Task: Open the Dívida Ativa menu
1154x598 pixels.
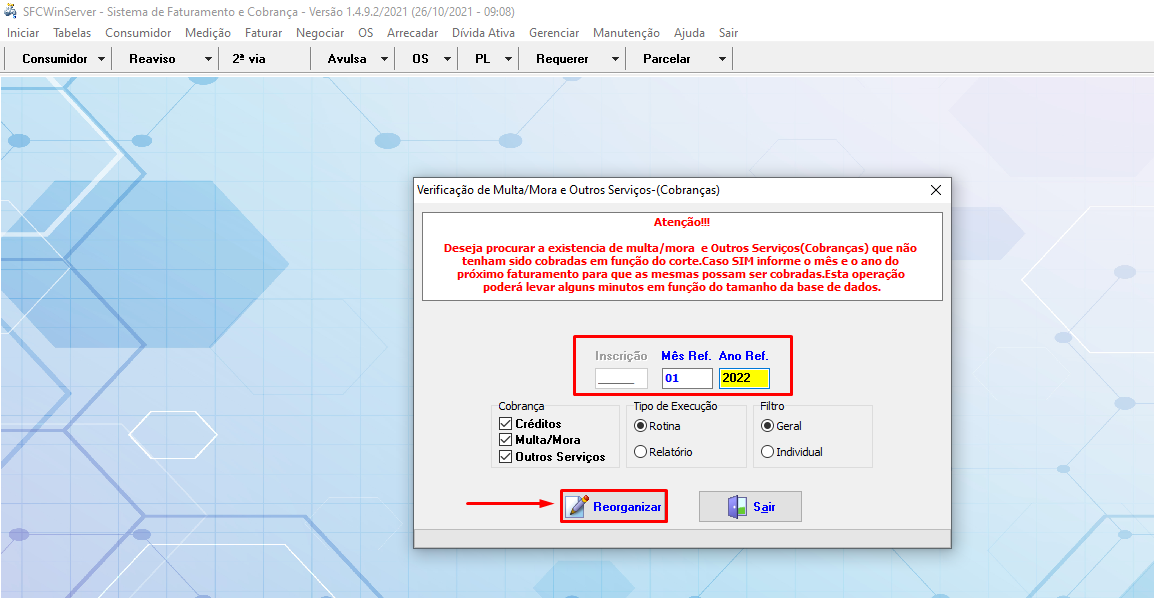Action: tap(483, 33)
